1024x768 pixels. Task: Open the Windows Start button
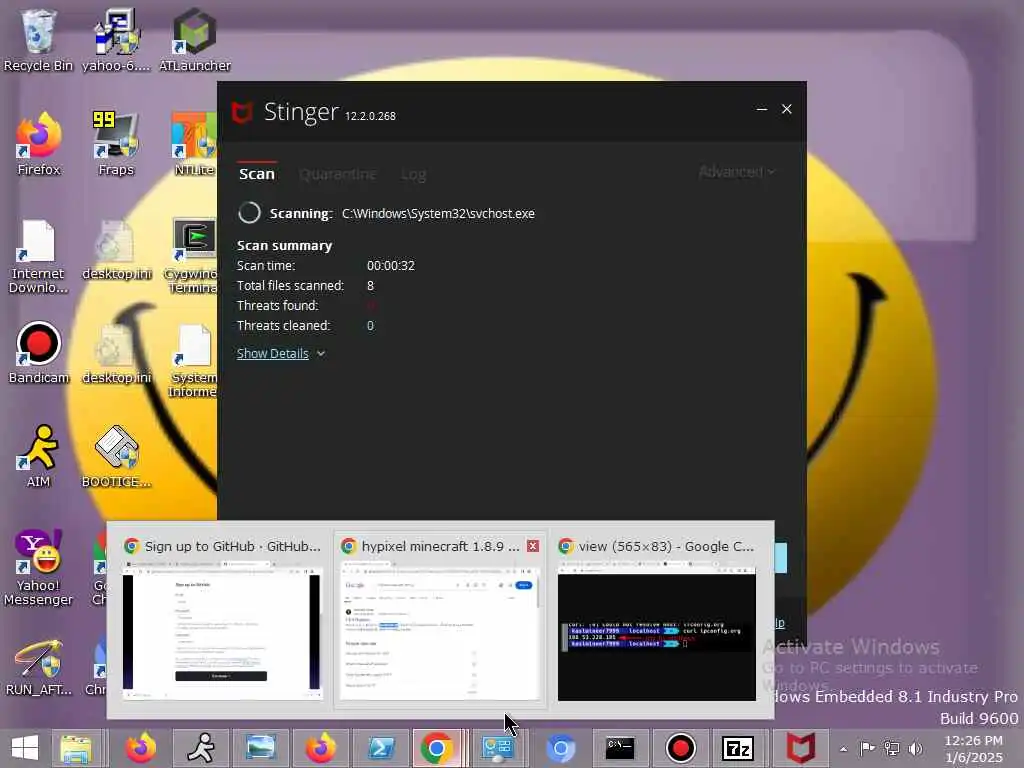[x=25, y=748]
